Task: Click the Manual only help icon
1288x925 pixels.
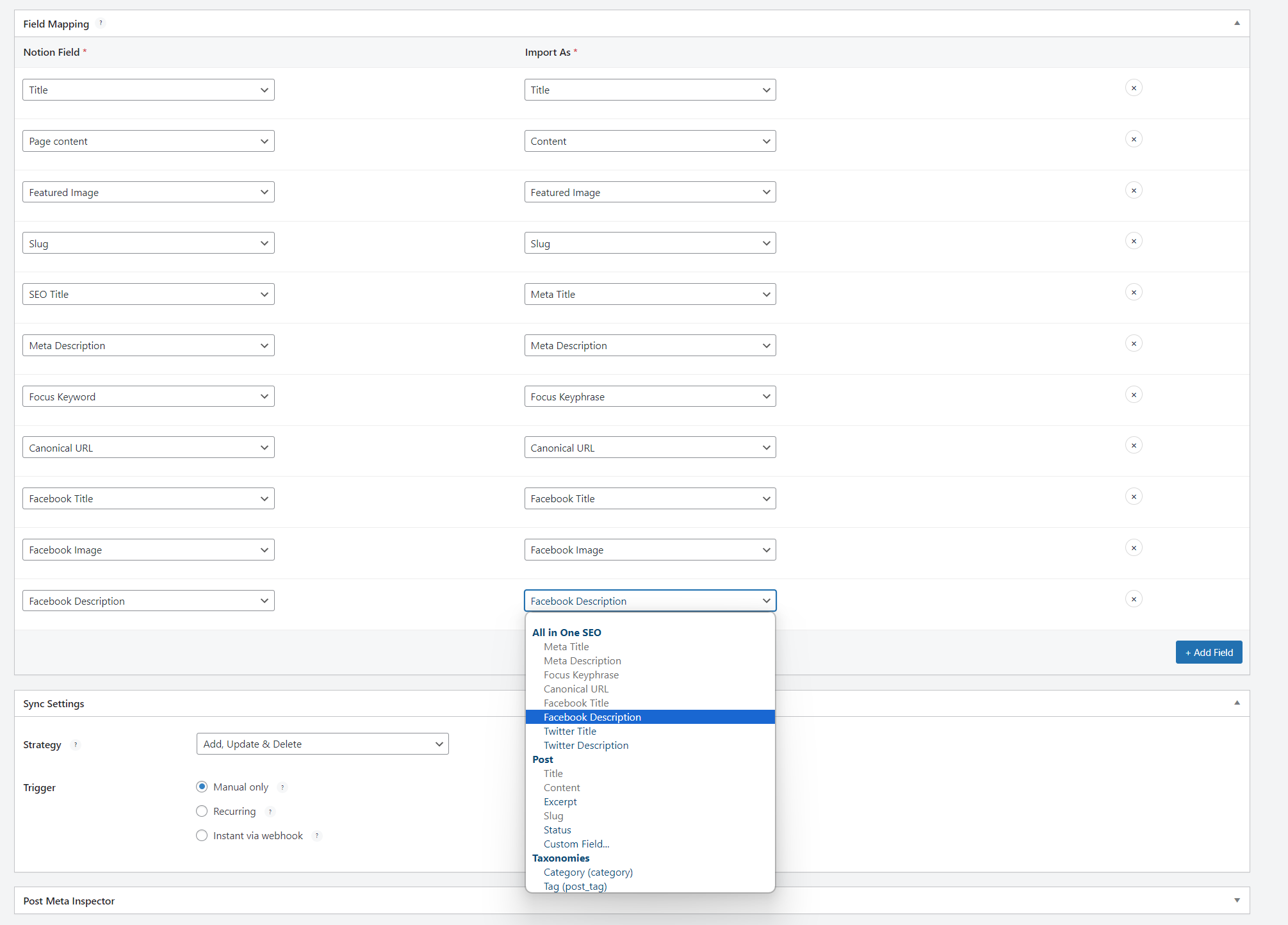Action: (x=282, y=787)
